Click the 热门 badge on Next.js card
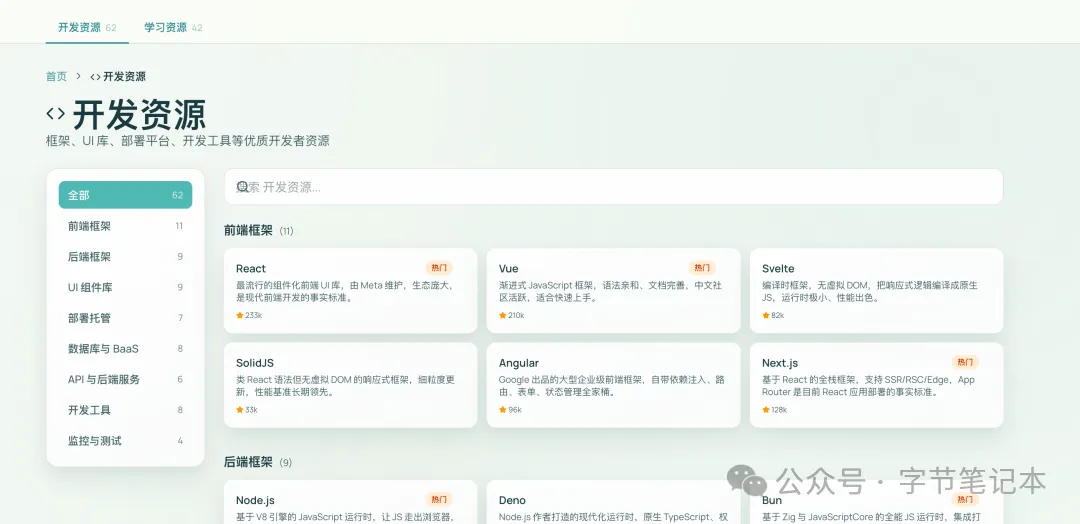Screen dimensions: 1080x524 tap(965, 362)
